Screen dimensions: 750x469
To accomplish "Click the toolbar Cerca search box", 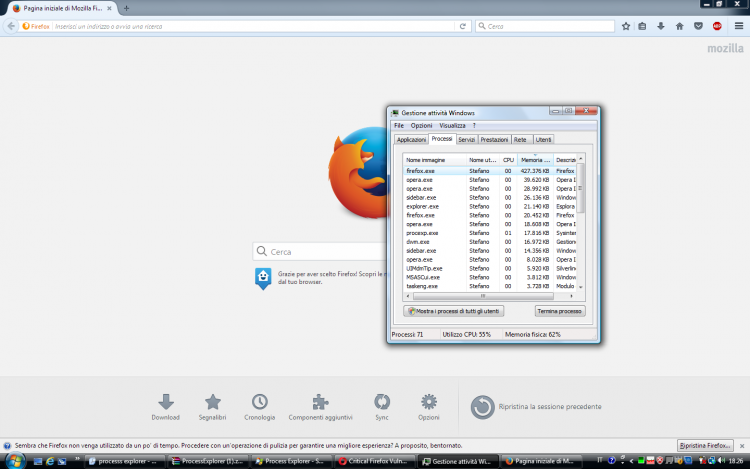I will click(x=545, y=26).
